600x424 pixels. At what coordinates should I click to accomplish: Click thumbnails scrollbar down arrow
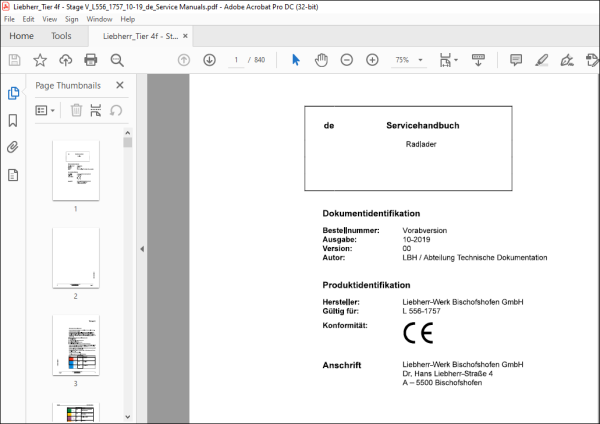coord(128,417)
